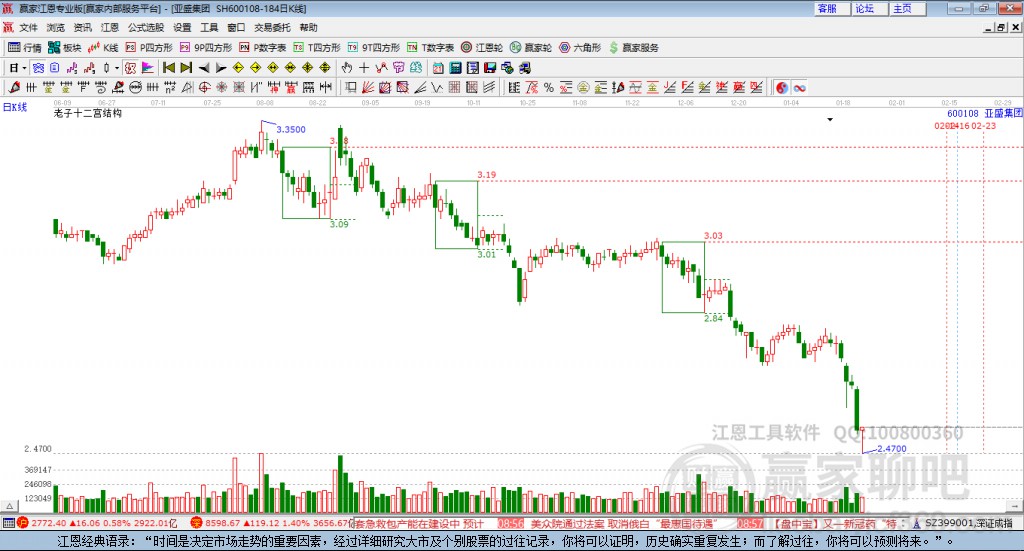Click the 老子十二宫结构 chart label
The image size is (1024, 551).
pyautogui.click(x=88, y=113)
